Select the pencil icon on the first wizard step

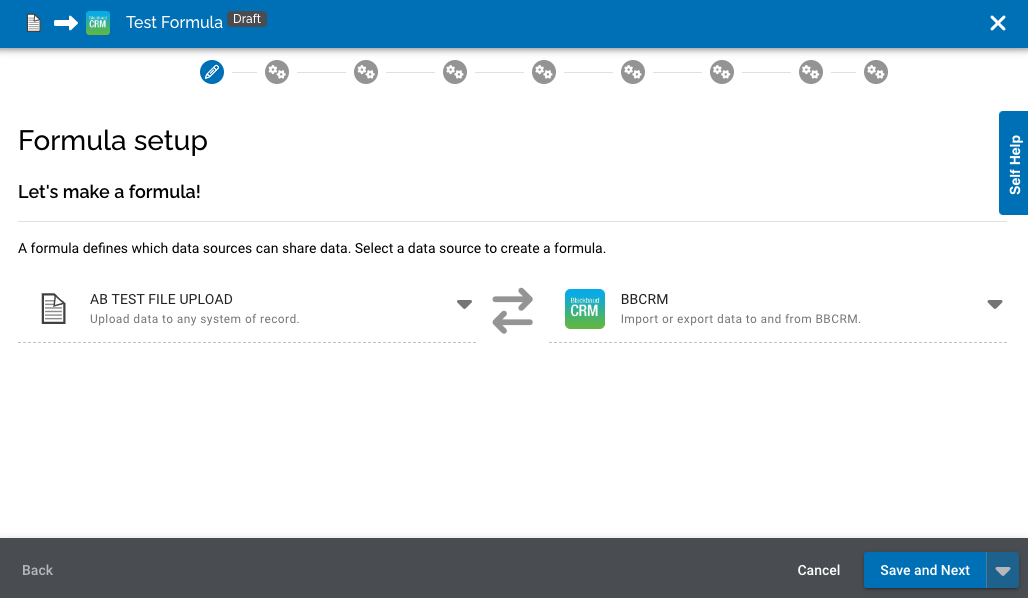(211, 71)
